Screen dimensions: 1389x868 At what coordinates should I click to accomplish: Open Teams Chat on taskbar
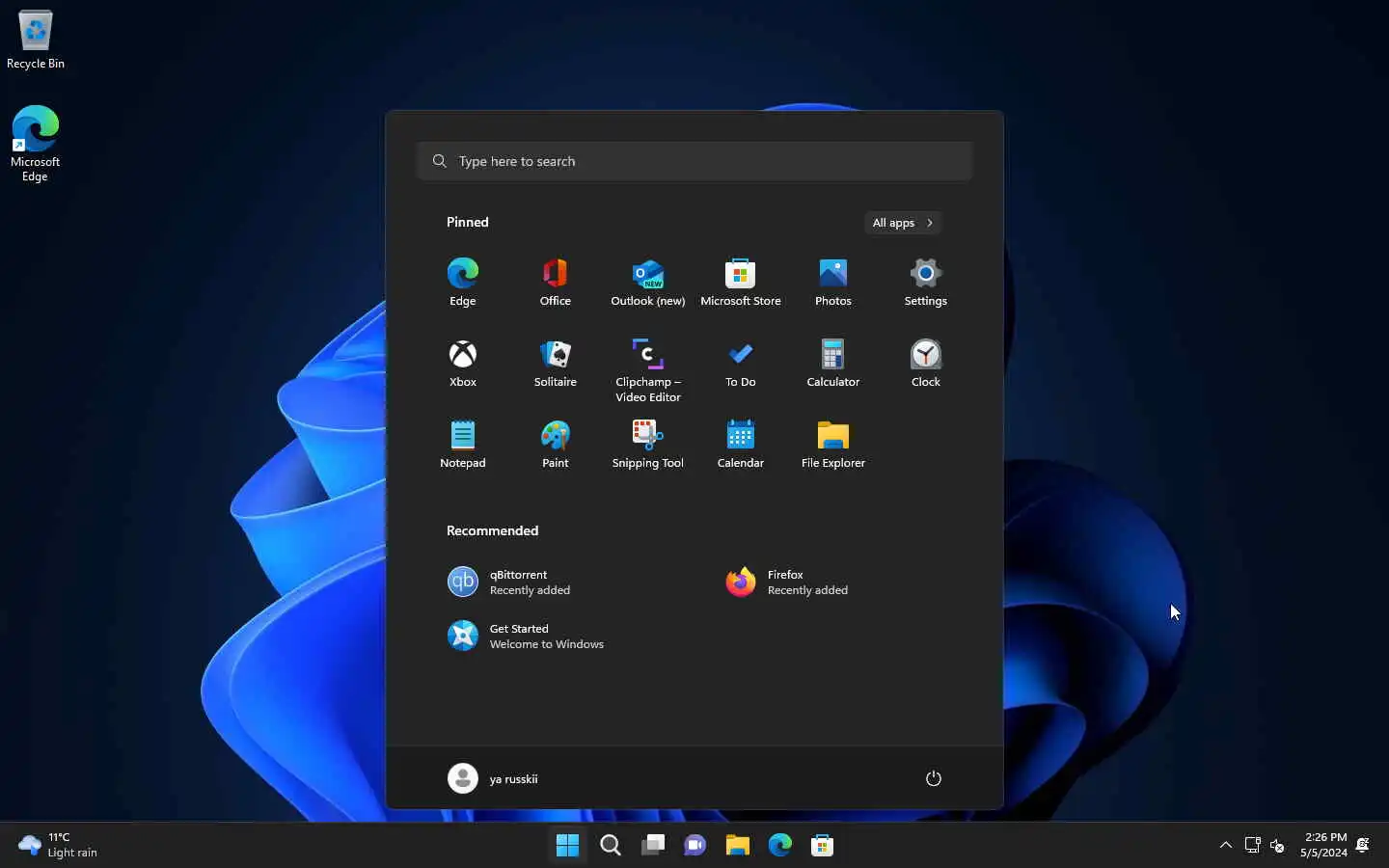click(695, 846)
